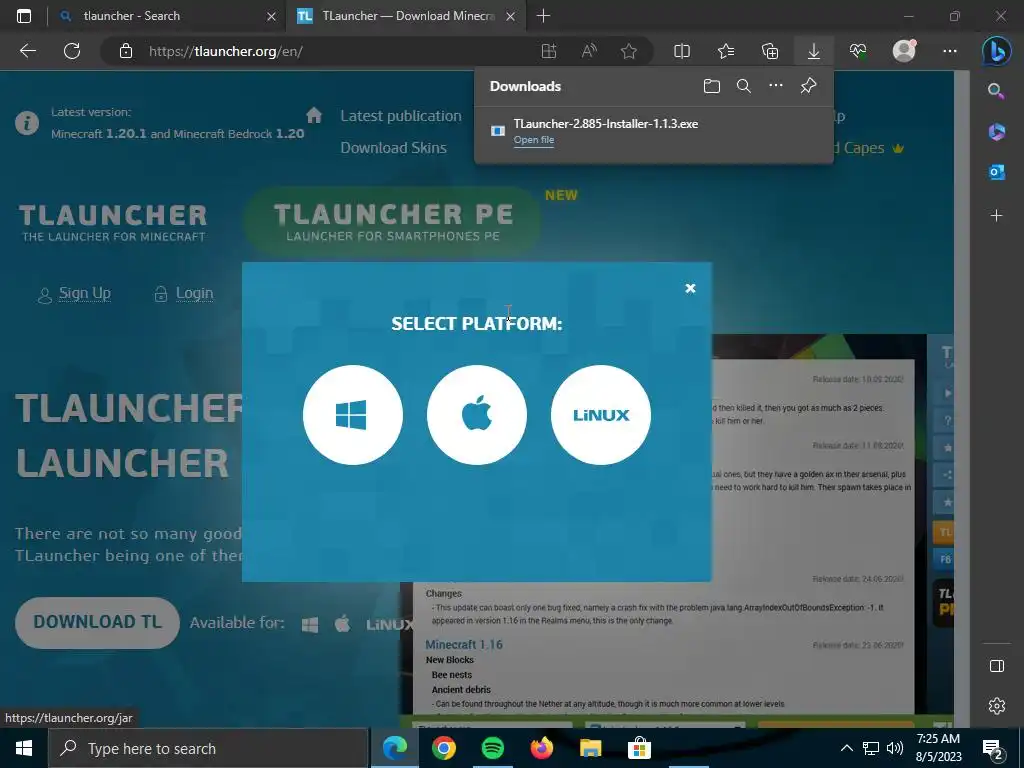Screen dimensions: 1024x768
Task: Open the Bing chat sidebar button
Action: (x=997, y=51)
